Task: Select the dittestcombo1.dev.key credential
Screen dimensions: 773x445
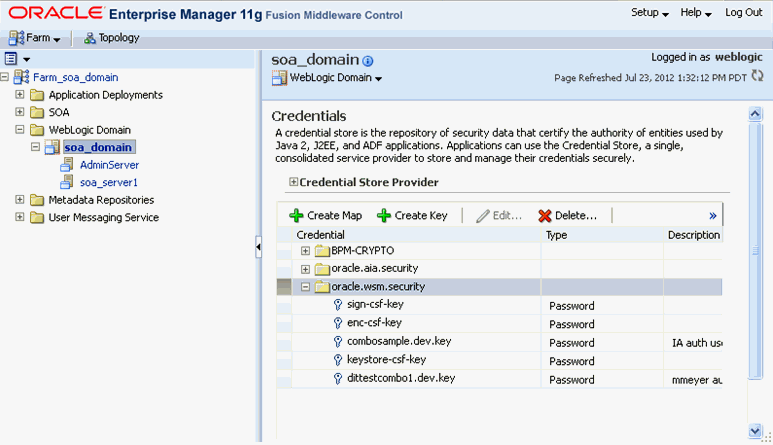Action: pos(401,378)
